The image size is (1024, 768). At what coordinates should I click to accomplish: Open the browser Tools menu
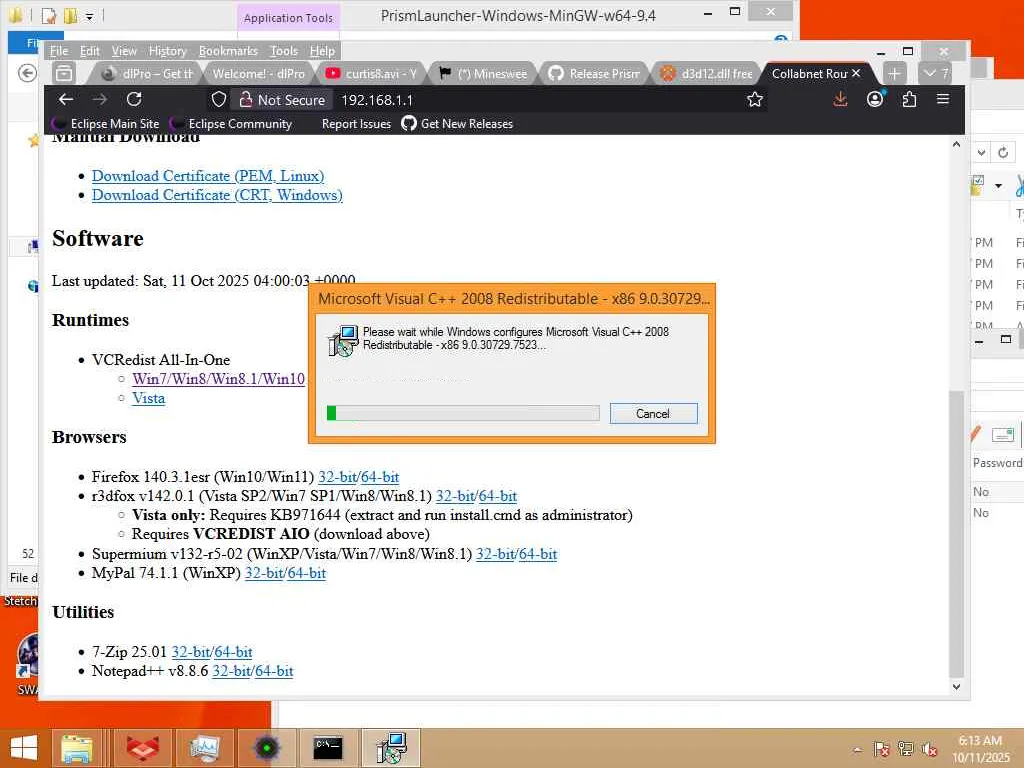coord(283,51)
